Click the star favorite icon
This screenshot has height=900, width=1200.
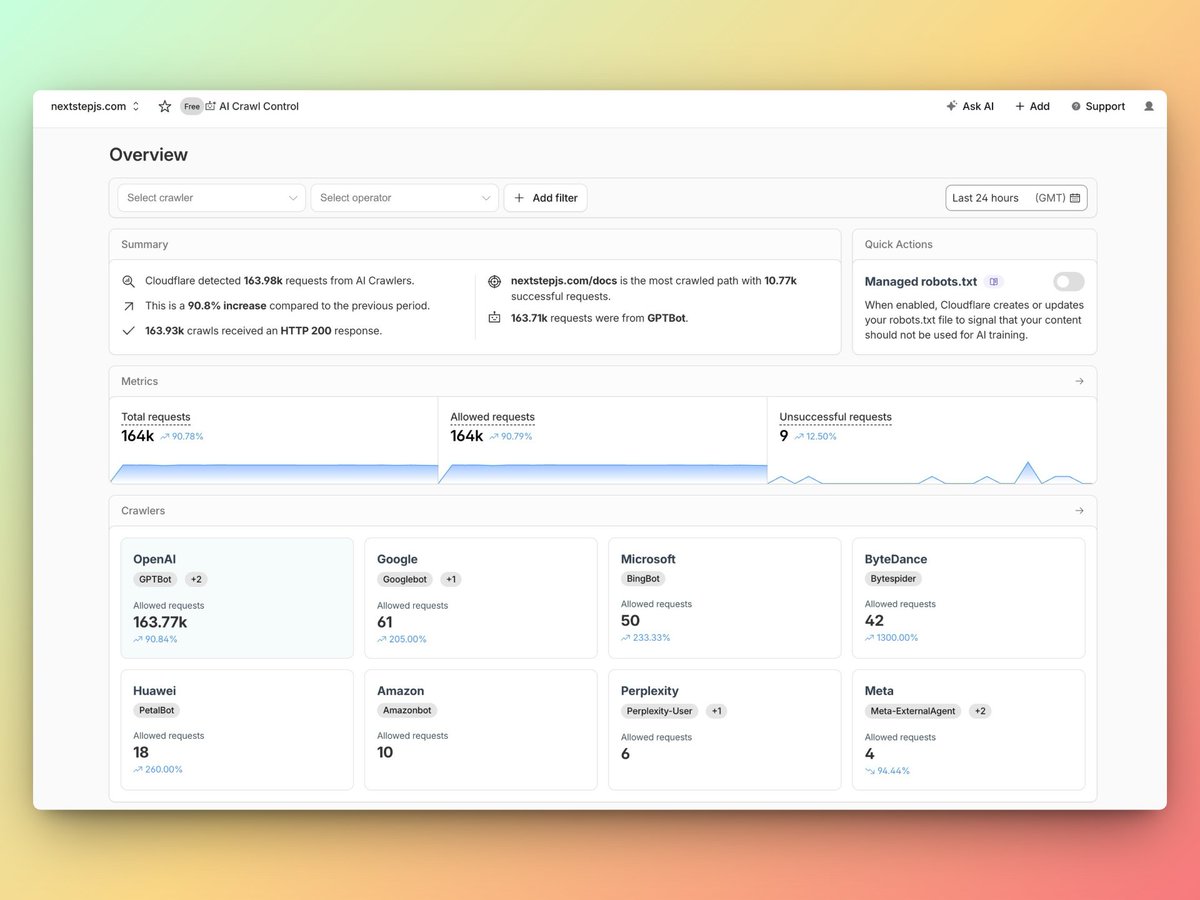pyautogui.click(x=165, y=106)
